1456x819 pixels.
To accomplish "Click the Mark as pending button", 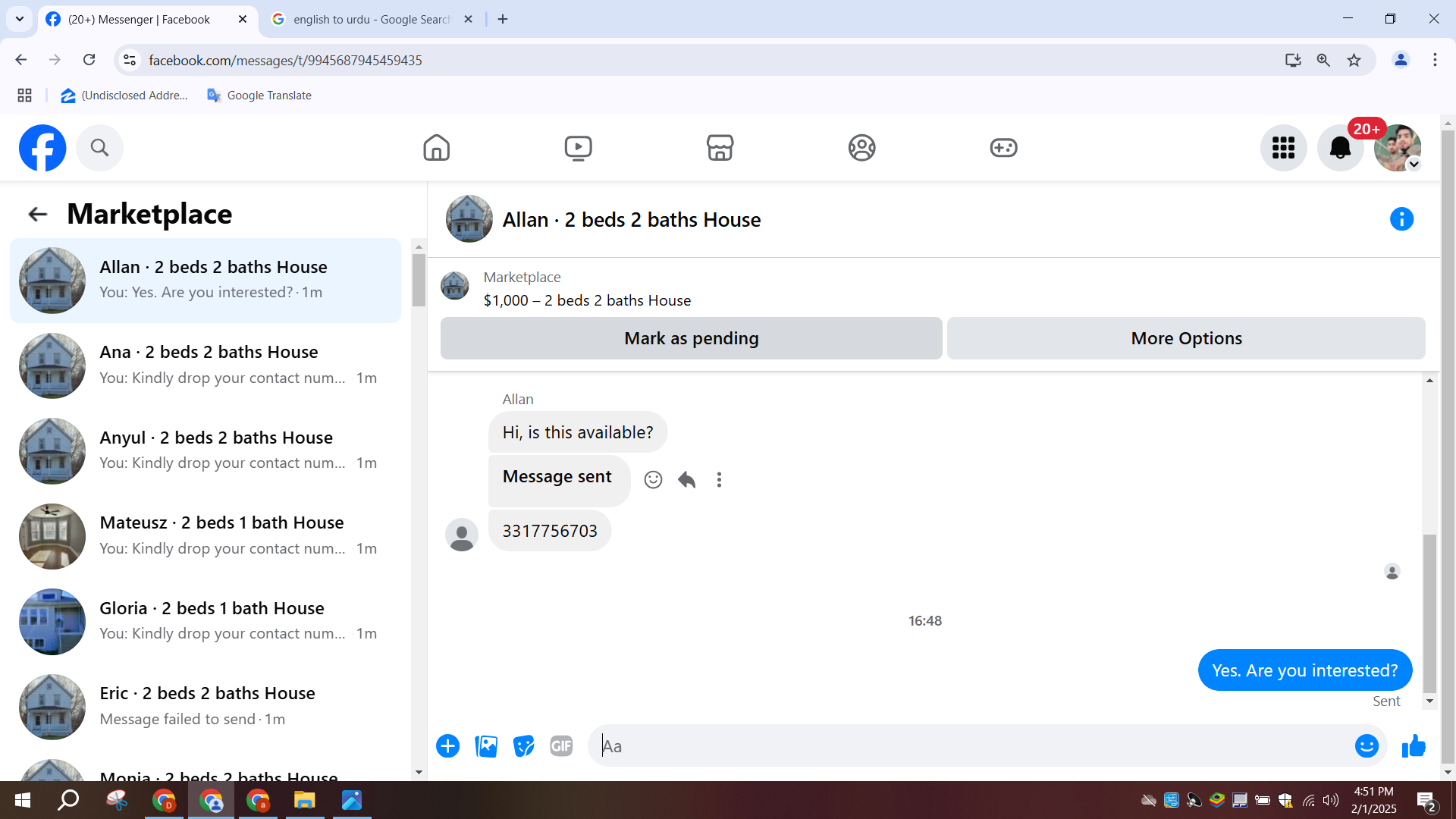I will tap(691, 338).
